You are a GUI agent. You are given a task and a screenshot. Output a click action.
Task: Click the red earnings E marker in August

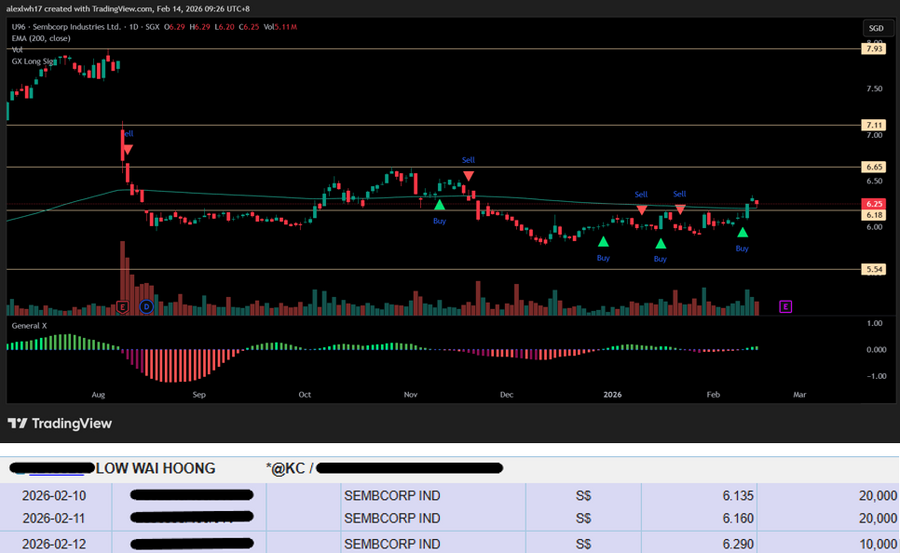click(x=123, y=306)
